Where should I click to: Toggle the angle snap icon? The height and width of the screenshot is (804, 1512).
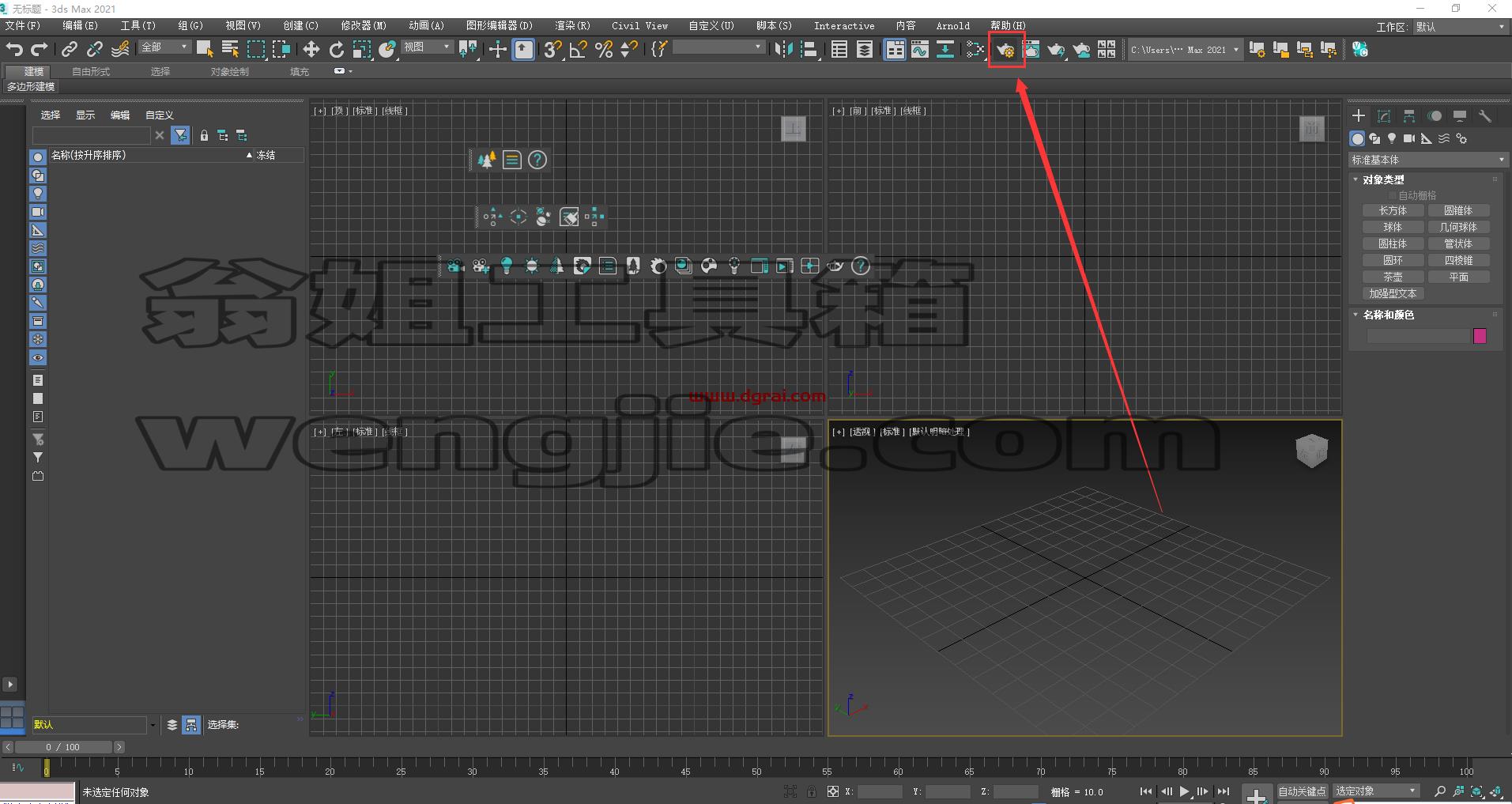[x=578, y=50]
